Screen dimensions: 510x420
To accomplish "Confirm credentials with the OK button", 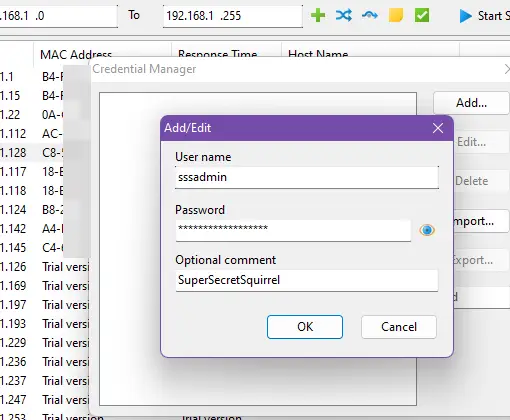I will pos(305,327).
